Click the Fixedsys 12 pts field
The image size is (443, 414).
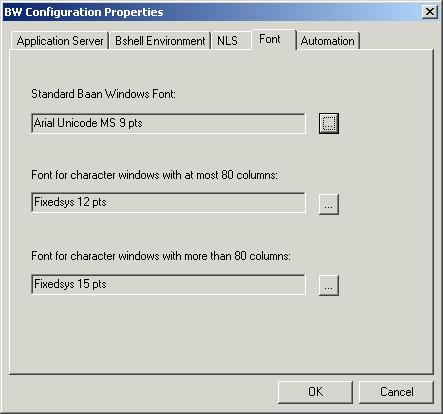coord(168,202)
